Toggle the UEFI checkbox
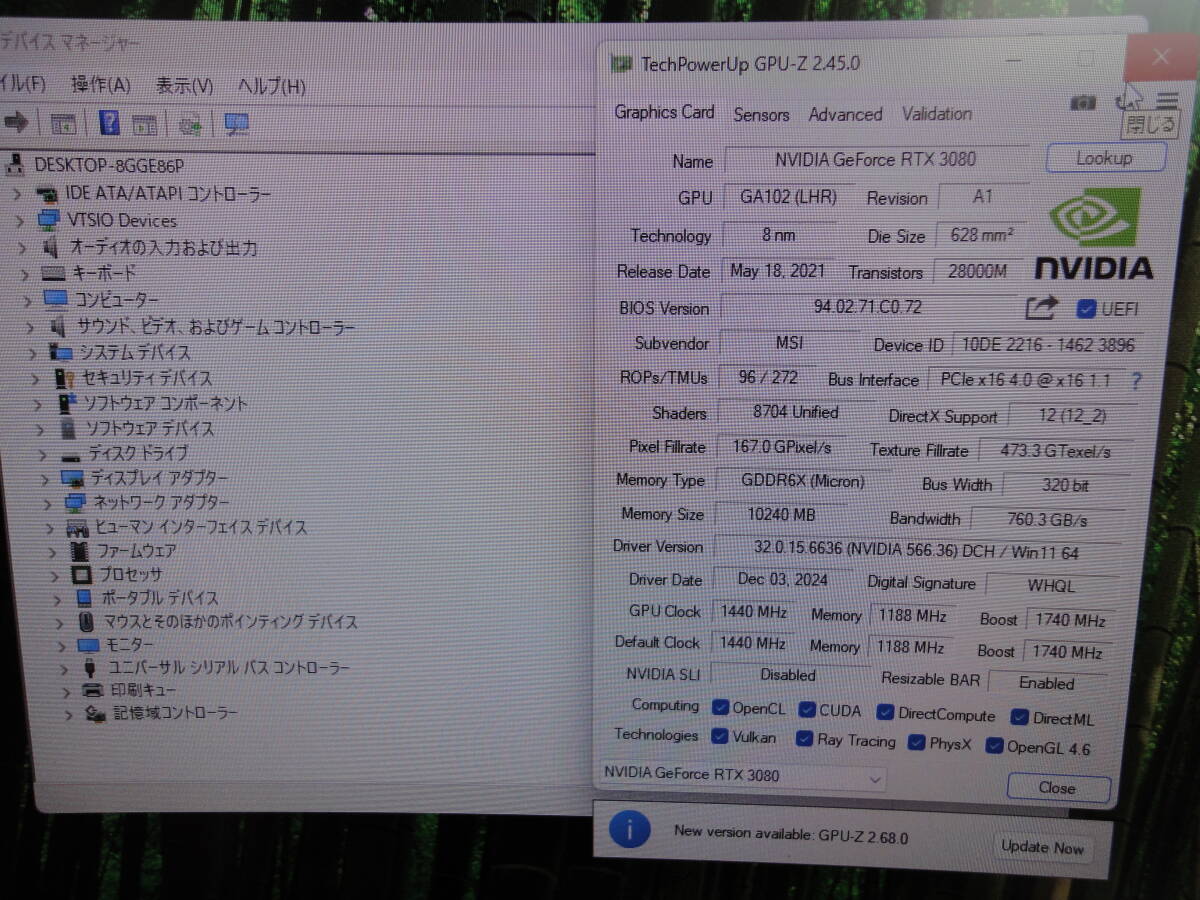The height and width of the screenshot is (900, 1200). (x=1085, y=309)
